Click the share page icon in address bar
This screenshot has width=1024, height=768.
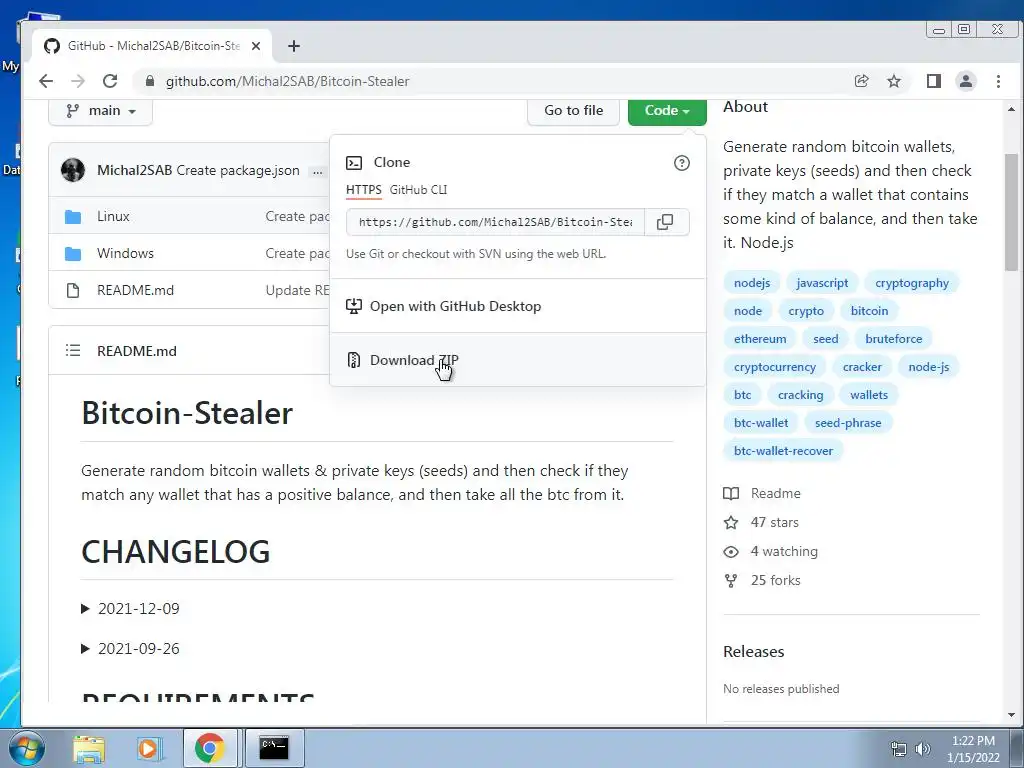[861, 81]
